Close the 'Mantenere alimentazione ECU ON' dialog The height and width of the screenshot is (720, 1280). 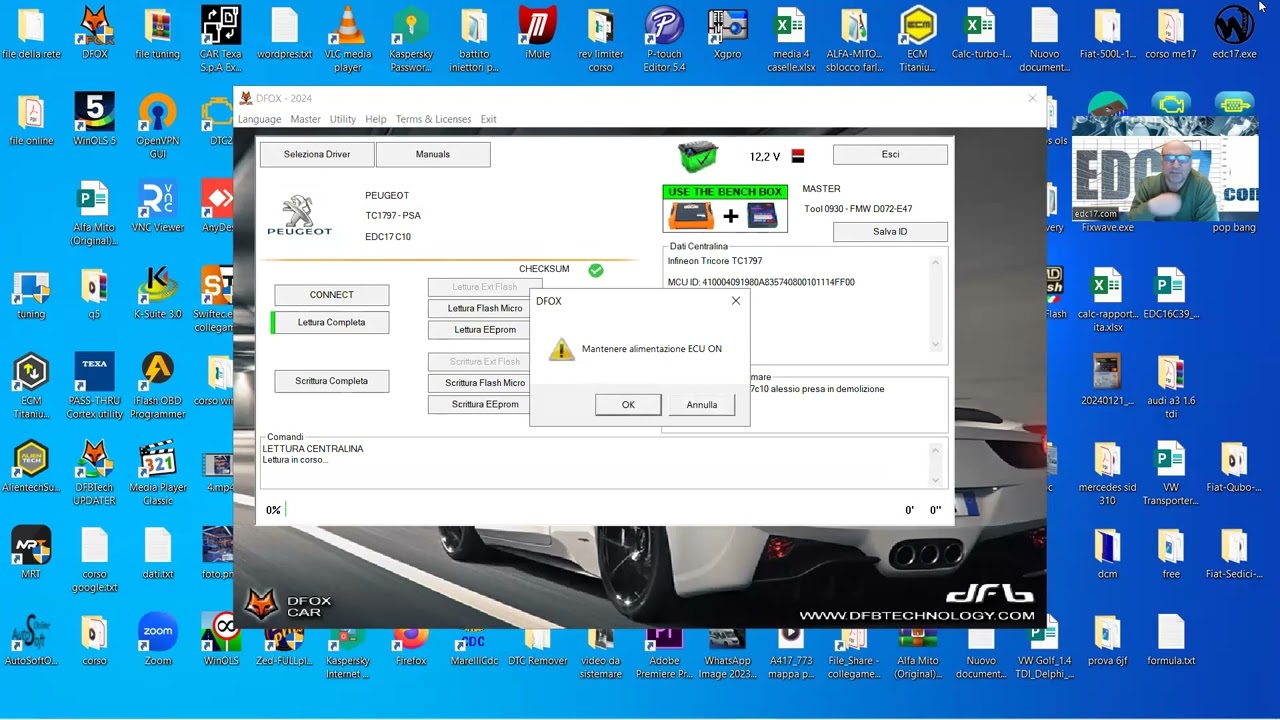click(x=736, y=301)
